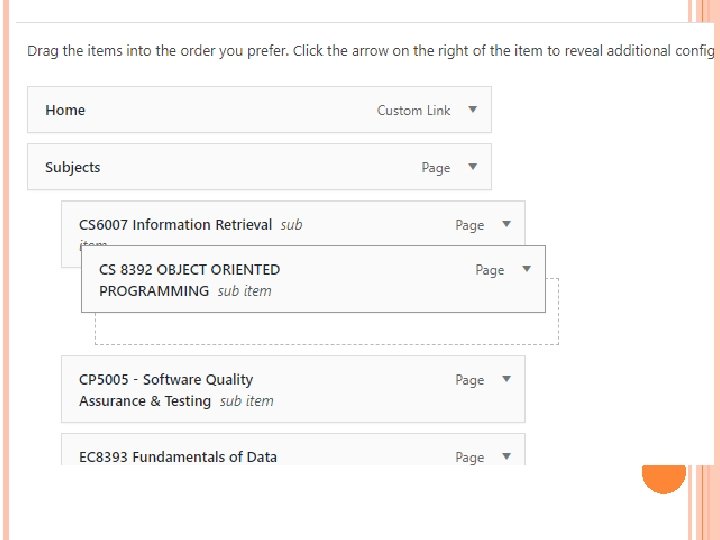Click Page label on CP5005 item

click(469, 380)
